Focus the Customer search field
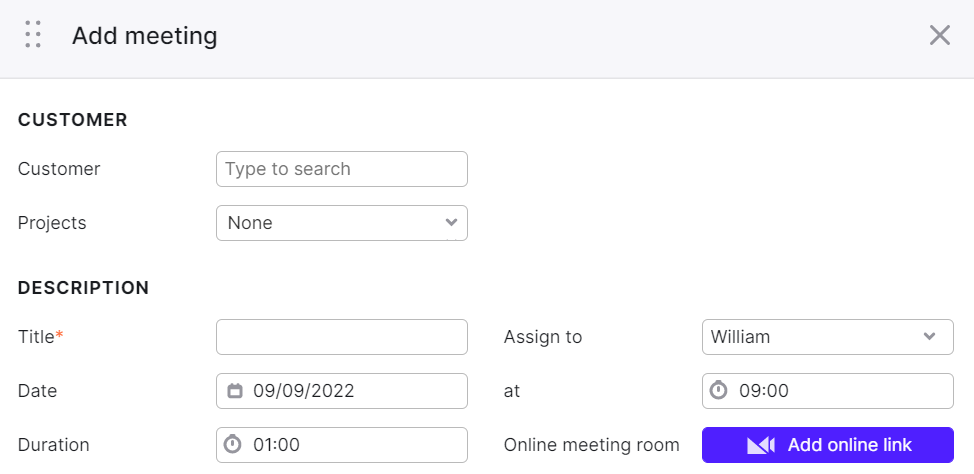The width and height of the screenshot is (974, 474). pos(342,169)
